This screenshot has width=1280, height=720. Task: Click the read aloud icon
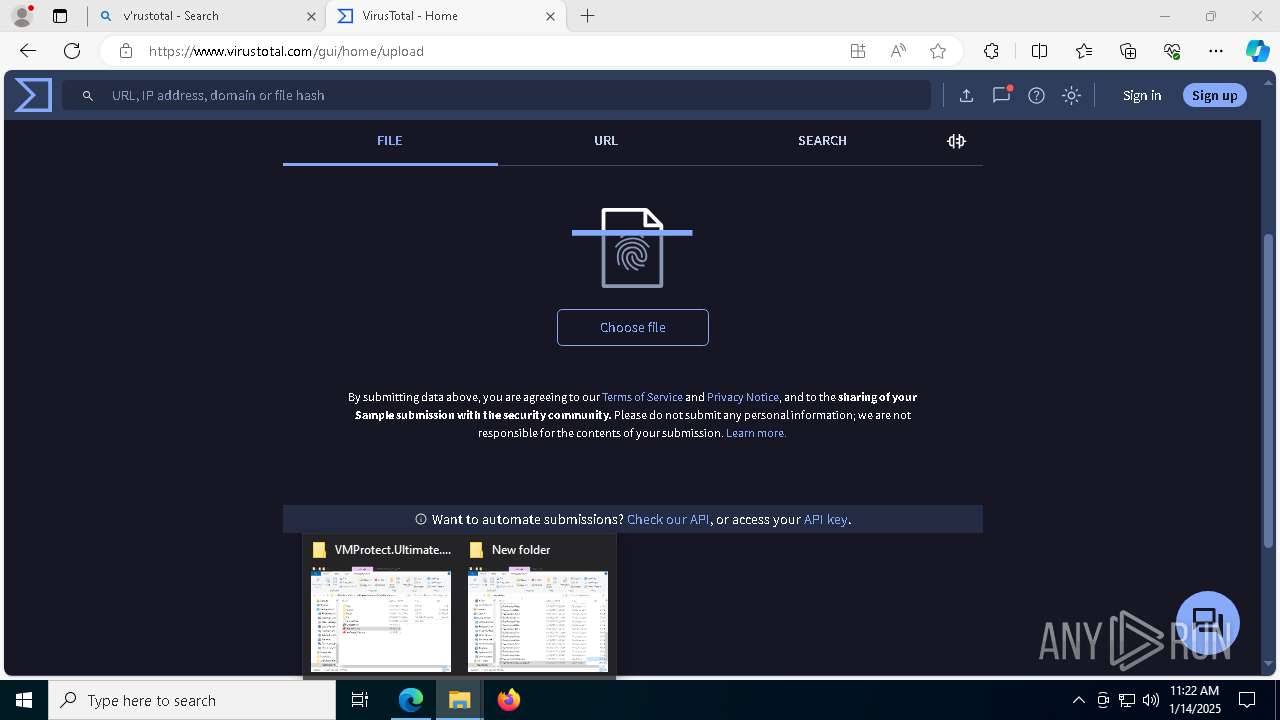click(x=898, y=51)
